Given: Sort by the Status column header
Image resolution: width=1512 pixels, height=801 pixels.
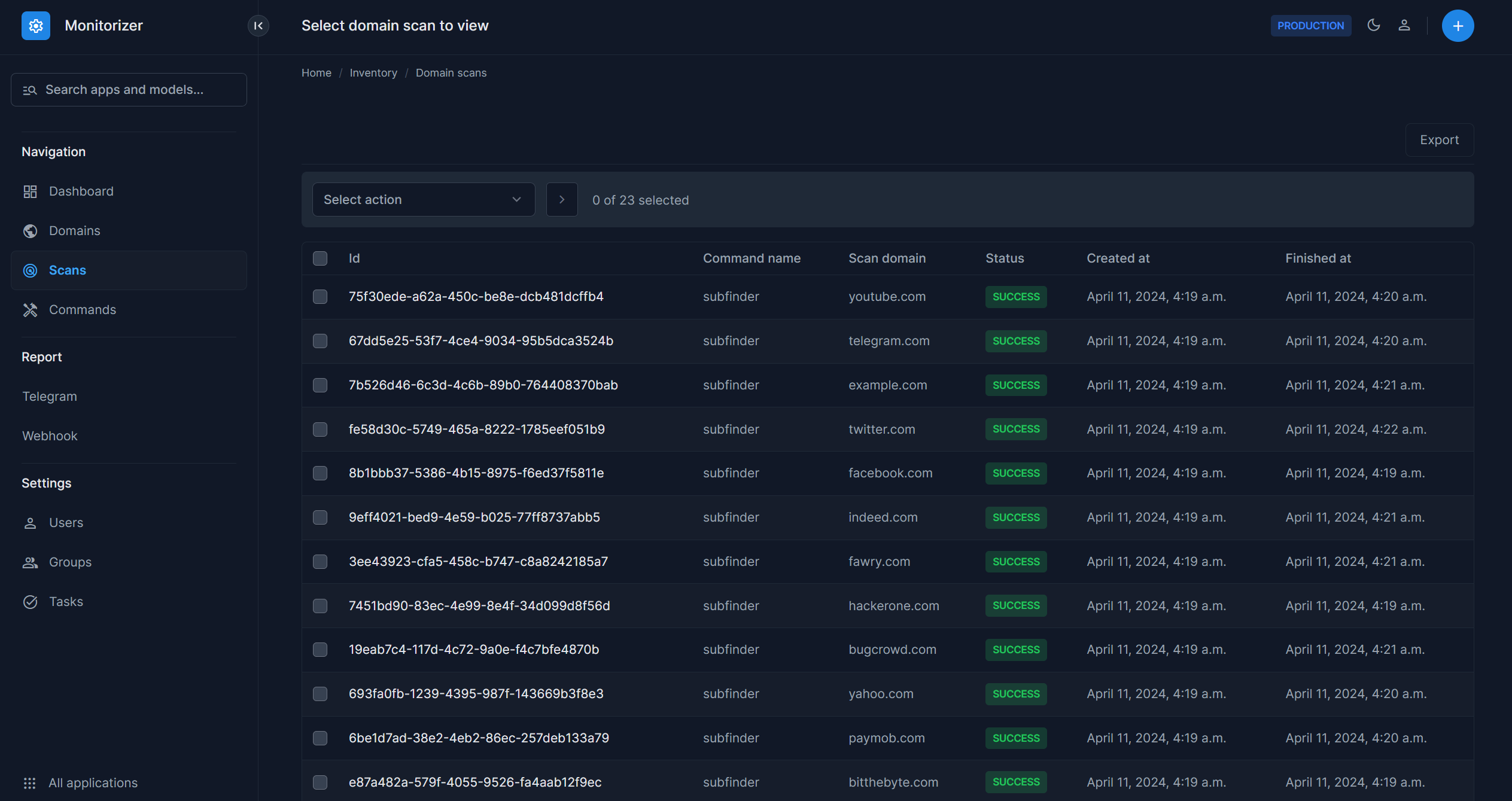Looking at the screenshot, I should (x=1005, y=258).
